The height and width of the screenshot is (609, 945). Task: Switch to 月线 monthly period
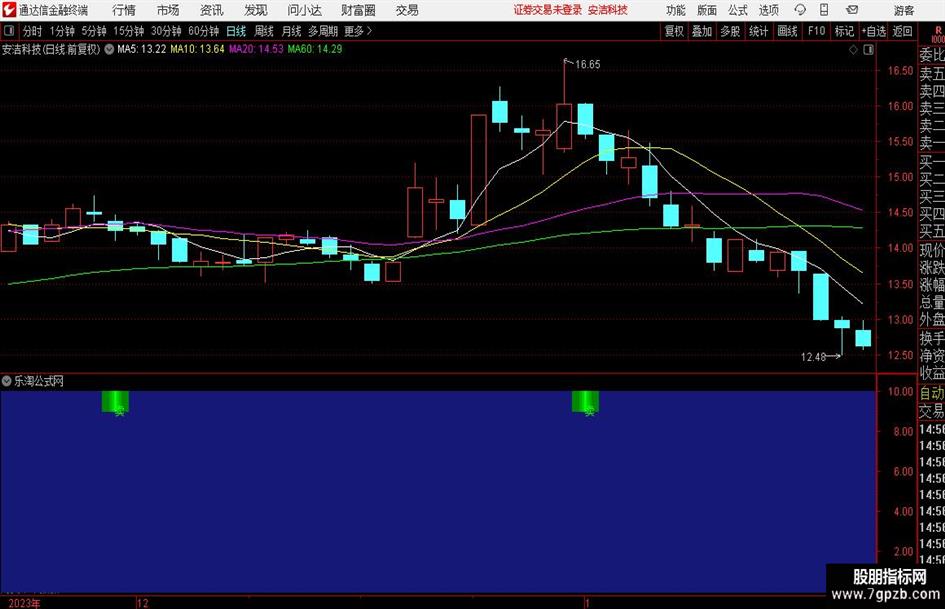tap(292, 31)
